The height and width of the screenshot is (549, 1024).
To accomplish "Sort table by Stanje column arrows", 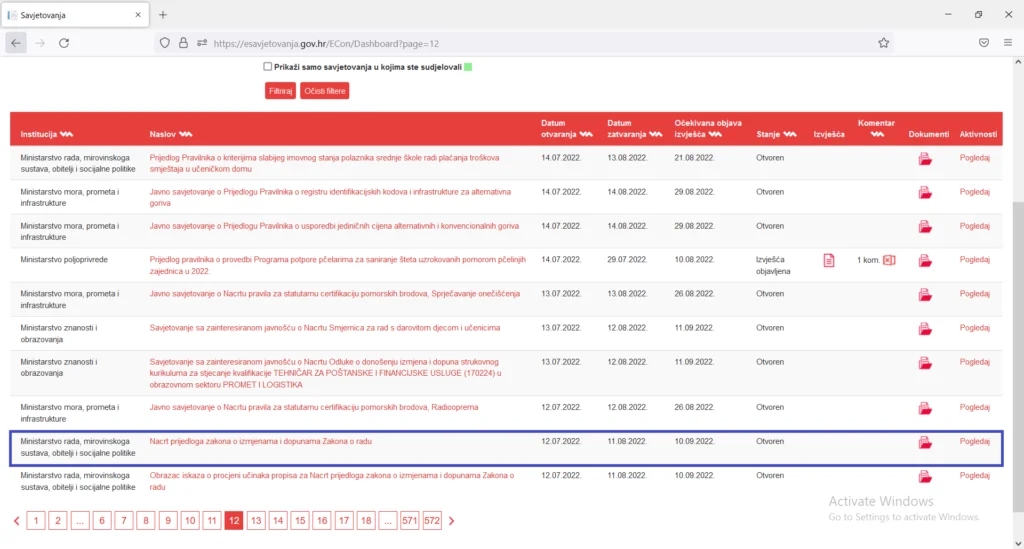I will point(790,134).
